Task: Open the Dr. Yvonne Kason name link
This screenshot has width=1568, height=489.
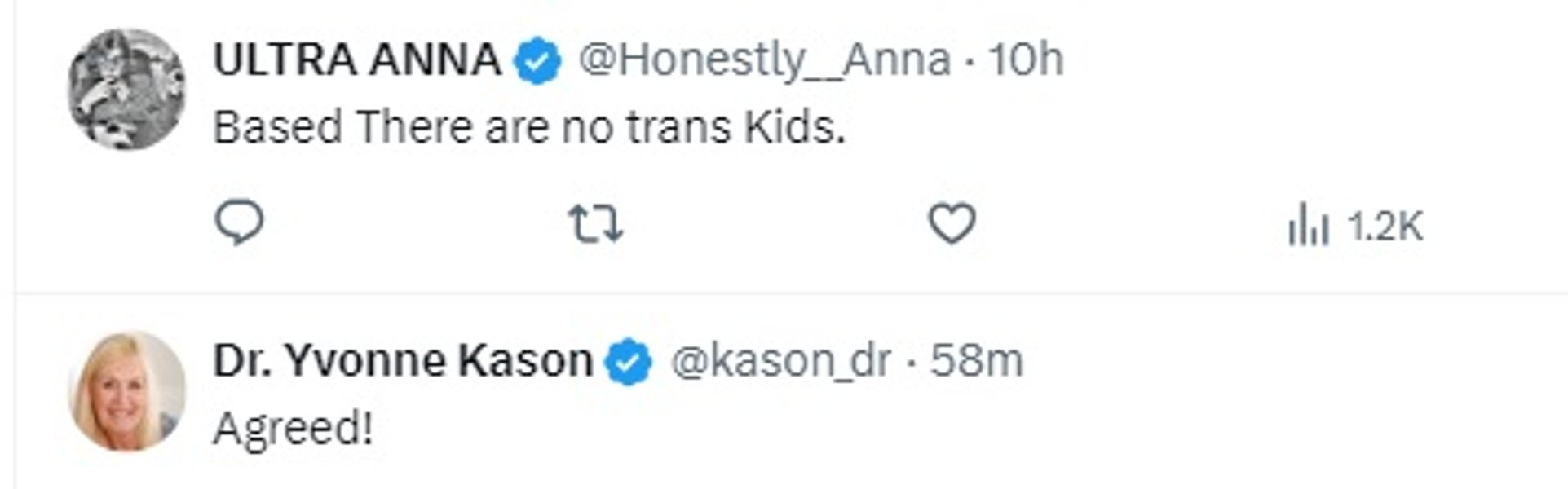Action: 403,360
